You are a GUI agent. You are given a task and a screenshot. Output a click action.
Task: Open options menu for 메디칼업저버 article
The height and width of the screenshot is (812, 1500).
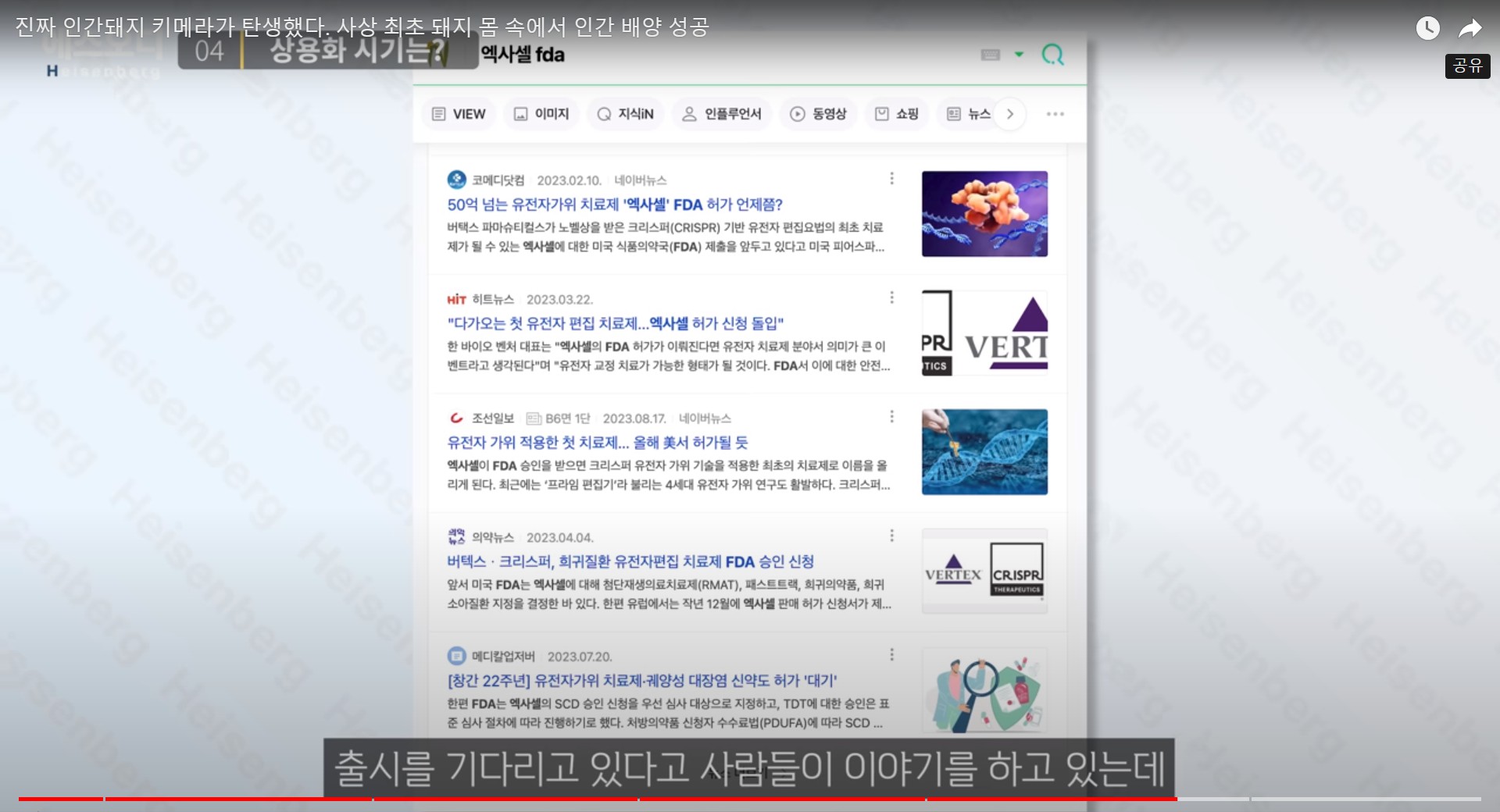tap(891, 654)
